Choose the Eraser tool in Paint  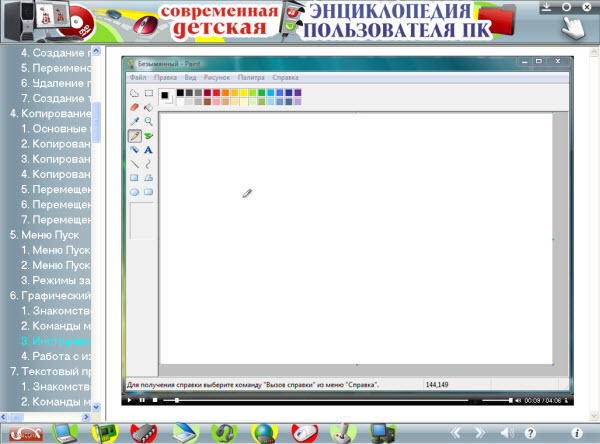click(x=134, y=107)
